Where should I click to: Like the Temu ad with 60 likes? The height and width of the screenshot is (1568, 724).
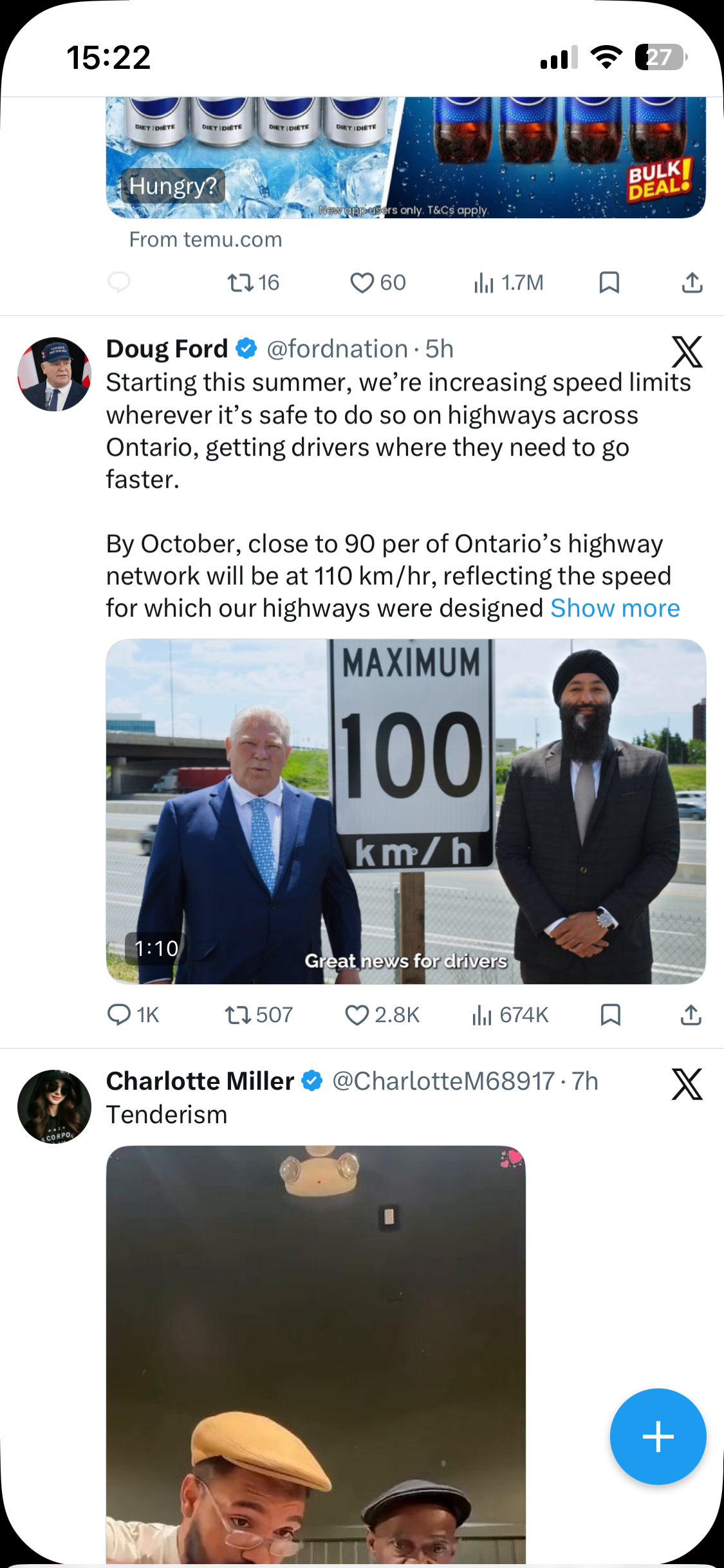pos(378,283)
